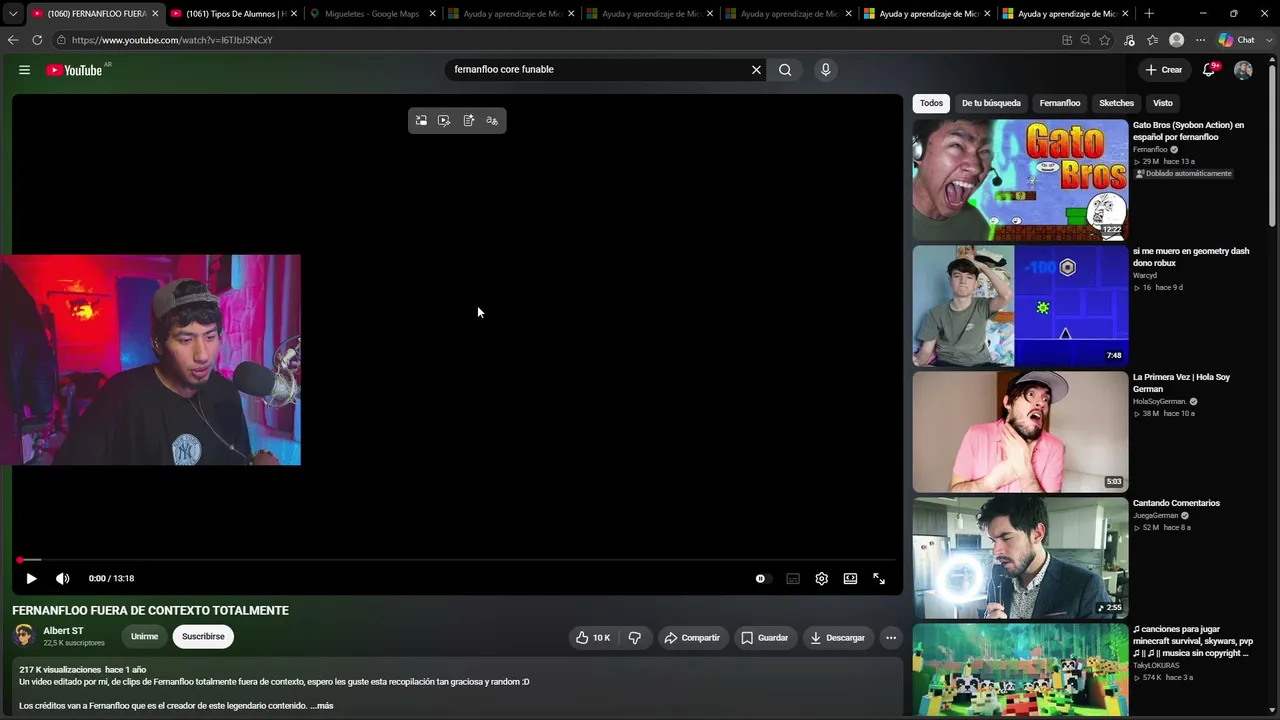This screenshot has height=720, width=1280.
Task: Select the Visto filter chip
Action: [x=1163, y=103]
